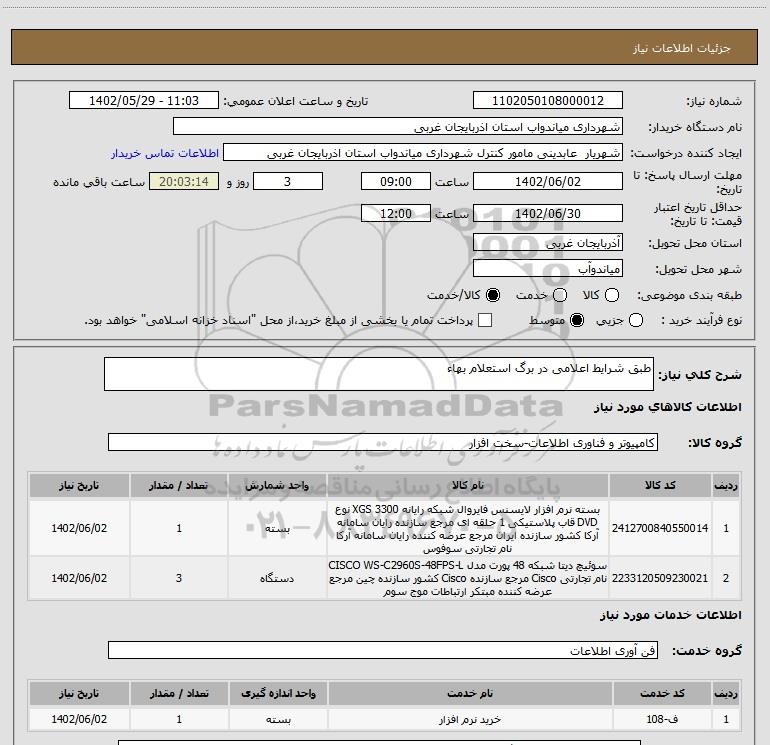Click the response deadline date 1402/06/02 field
This screenshot has height=745, width=770.
tap(547, 182)
